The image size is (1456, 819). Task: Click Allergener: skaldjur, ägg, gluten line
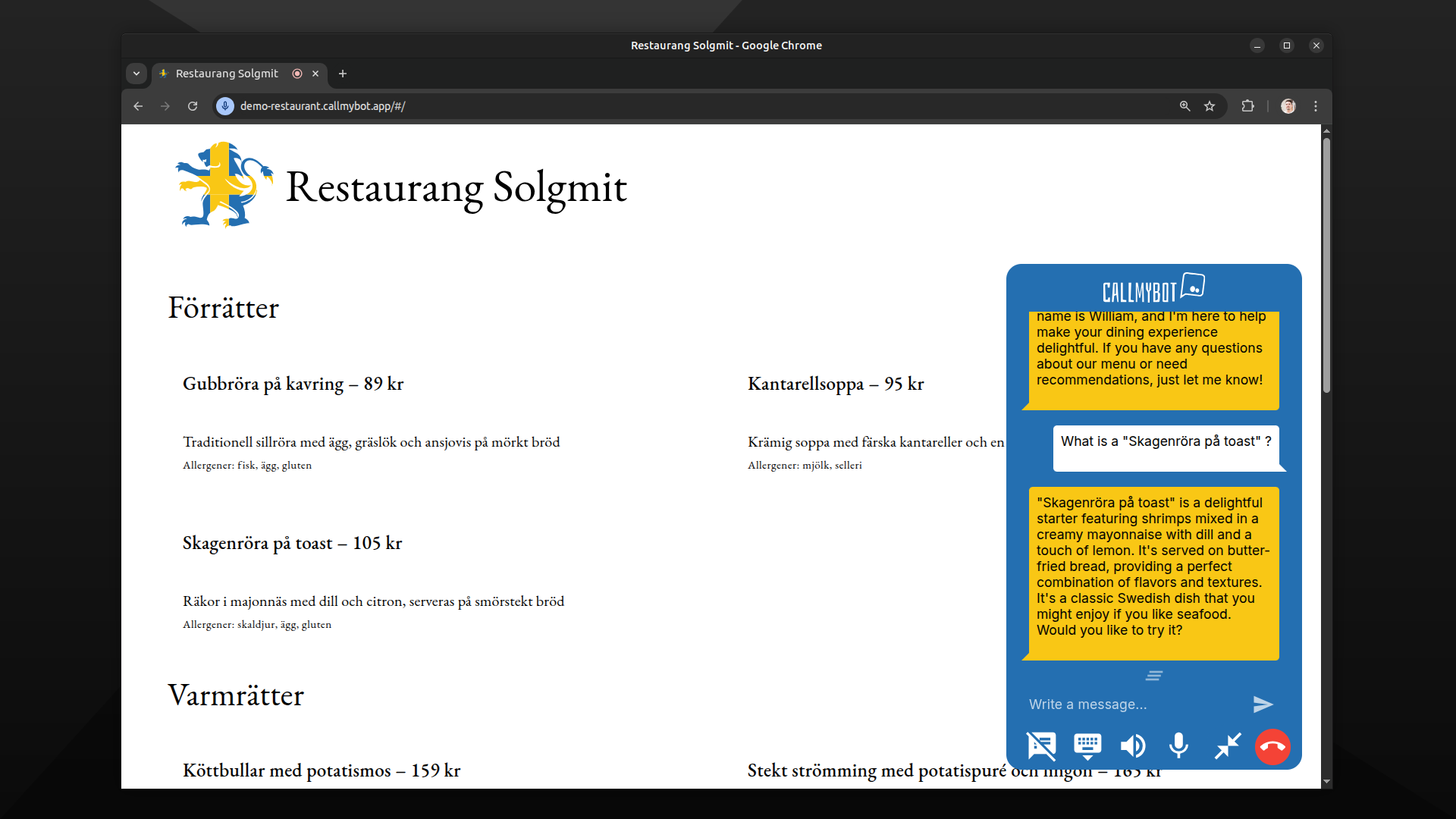257,625
